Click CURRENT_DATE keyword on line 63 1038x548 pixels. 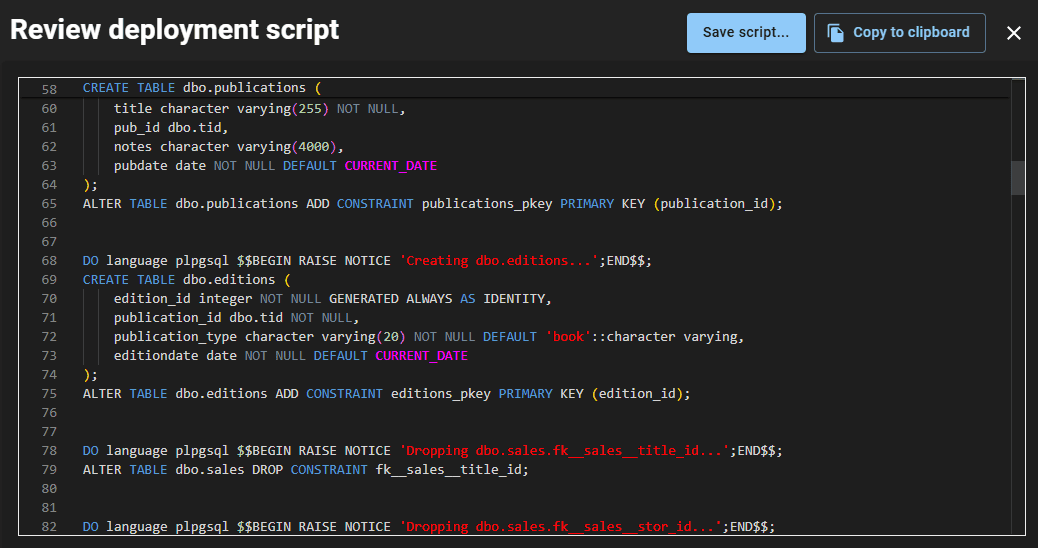pyautogui.click(x=391, y=166)
